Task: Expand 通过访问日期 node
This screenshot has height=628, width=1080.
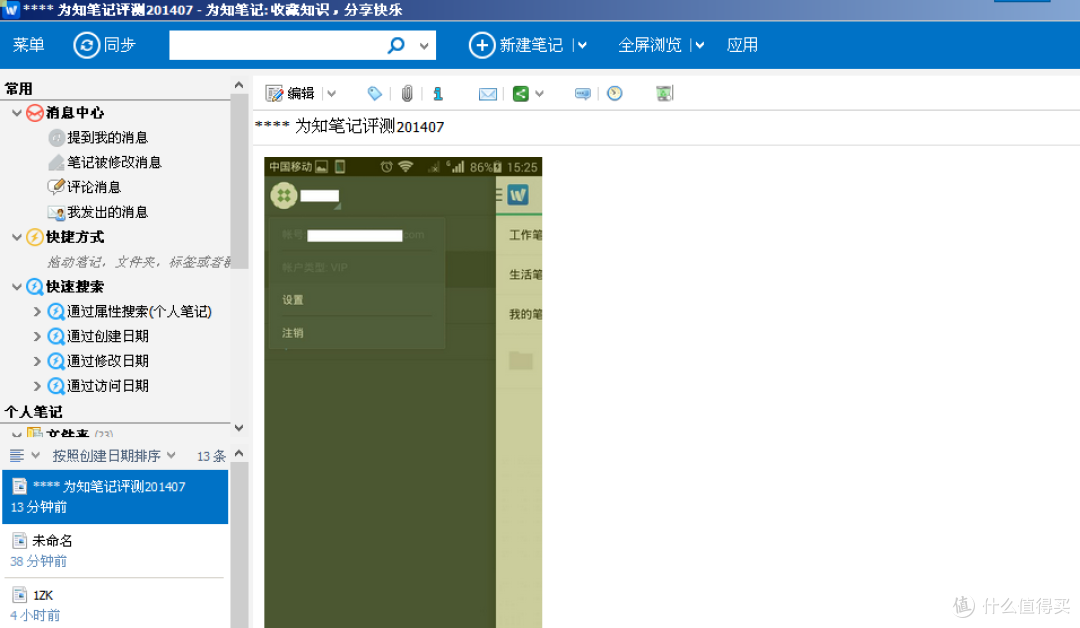Action: pos(37,386)
